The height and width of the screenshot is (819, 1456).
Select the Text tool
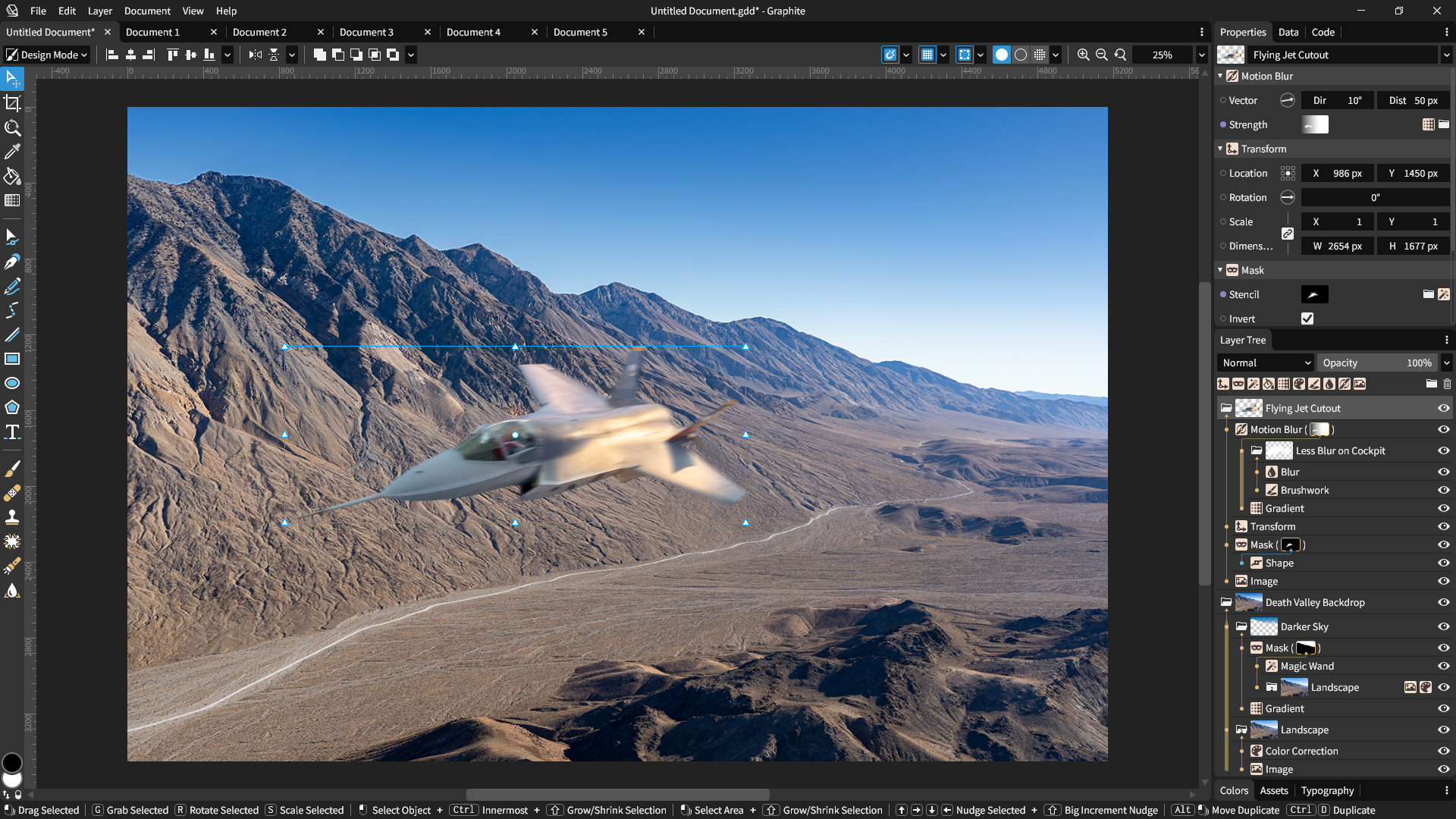(12, 432)
